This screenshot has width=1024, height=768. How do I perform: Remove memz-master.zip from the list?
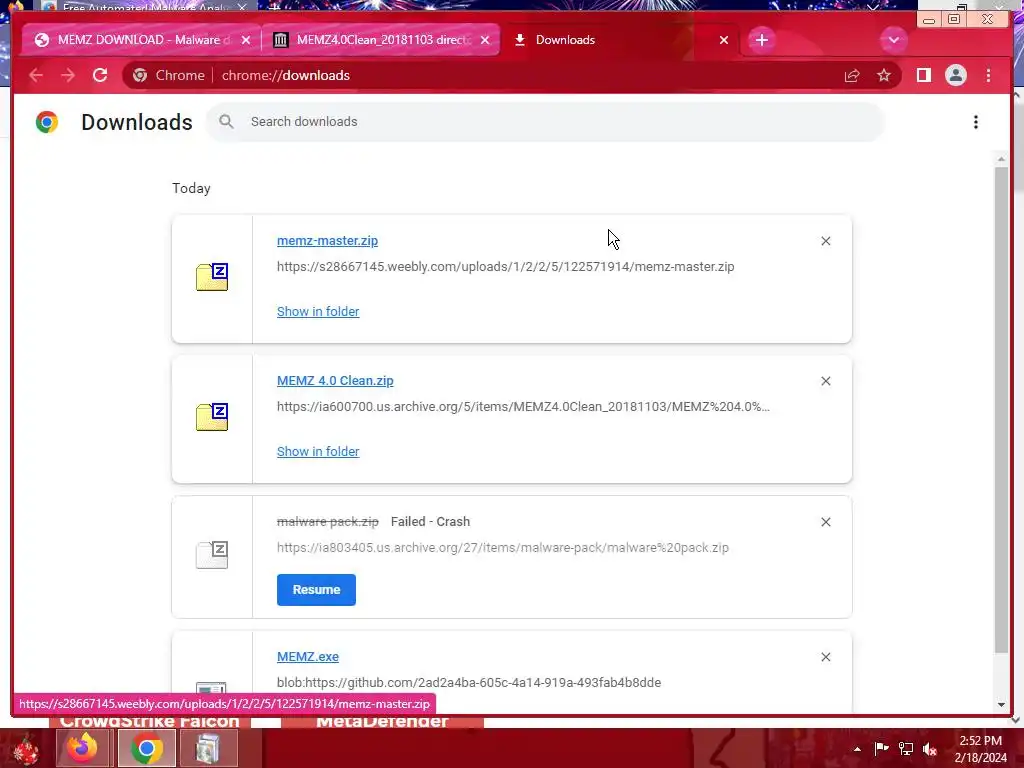tap(825, 241)
